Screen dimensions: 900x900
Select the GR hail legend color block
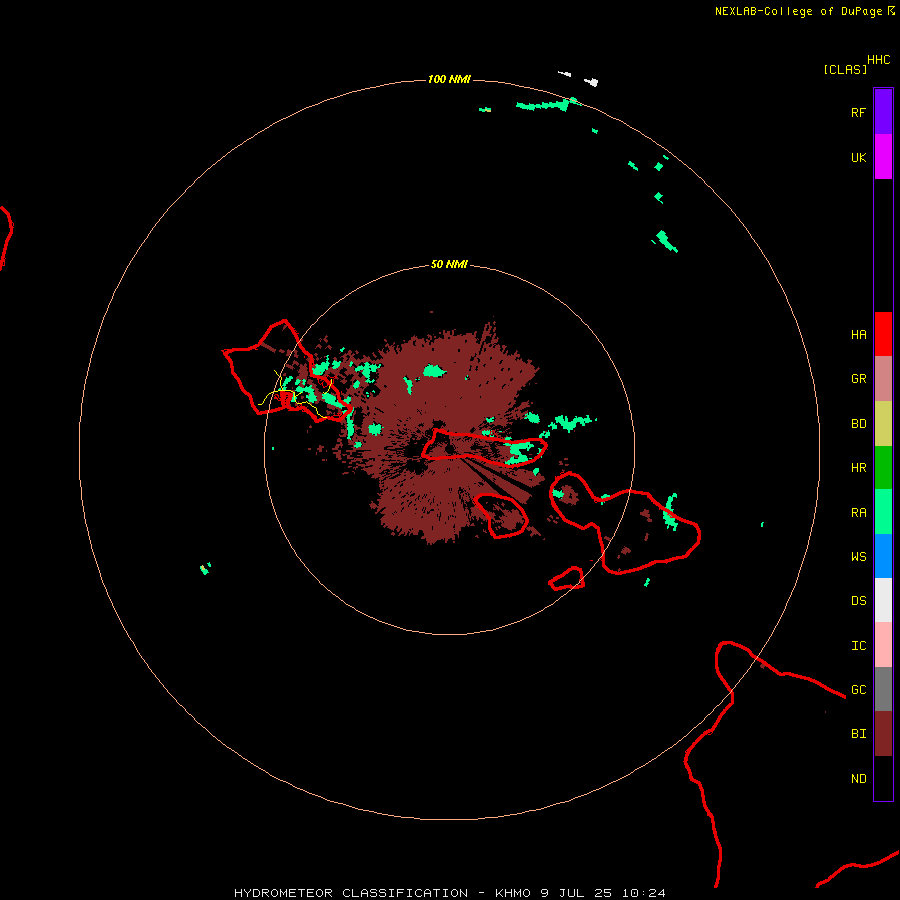883,379
